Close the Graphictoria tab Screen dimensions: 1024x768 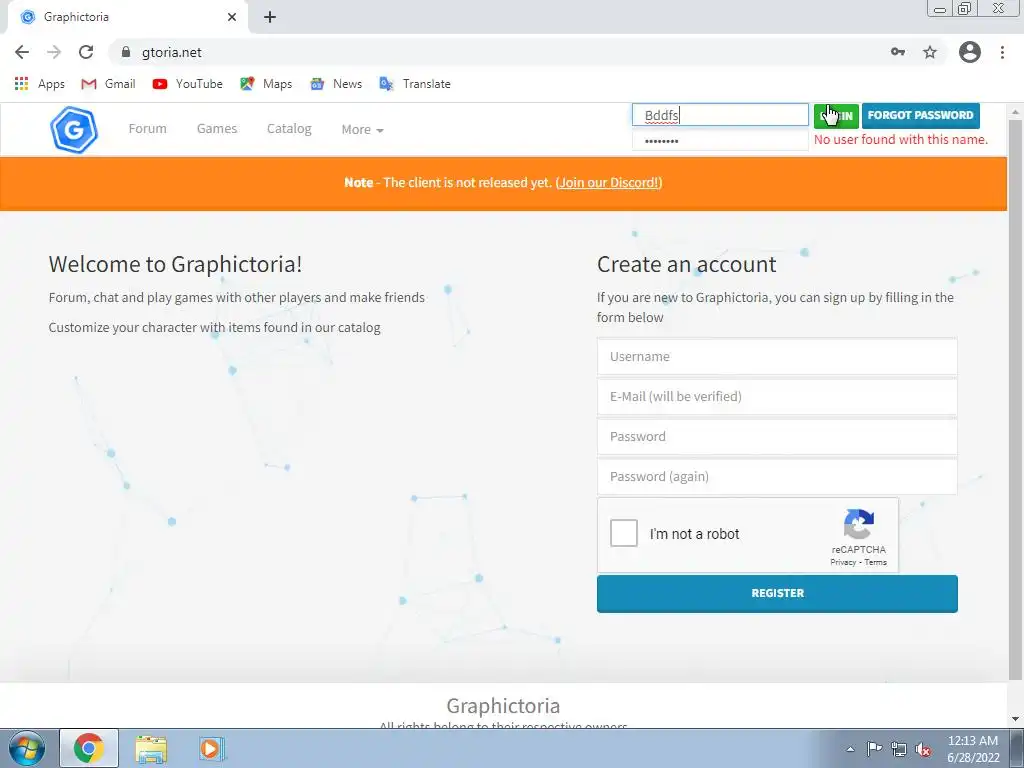coord(232,17)
